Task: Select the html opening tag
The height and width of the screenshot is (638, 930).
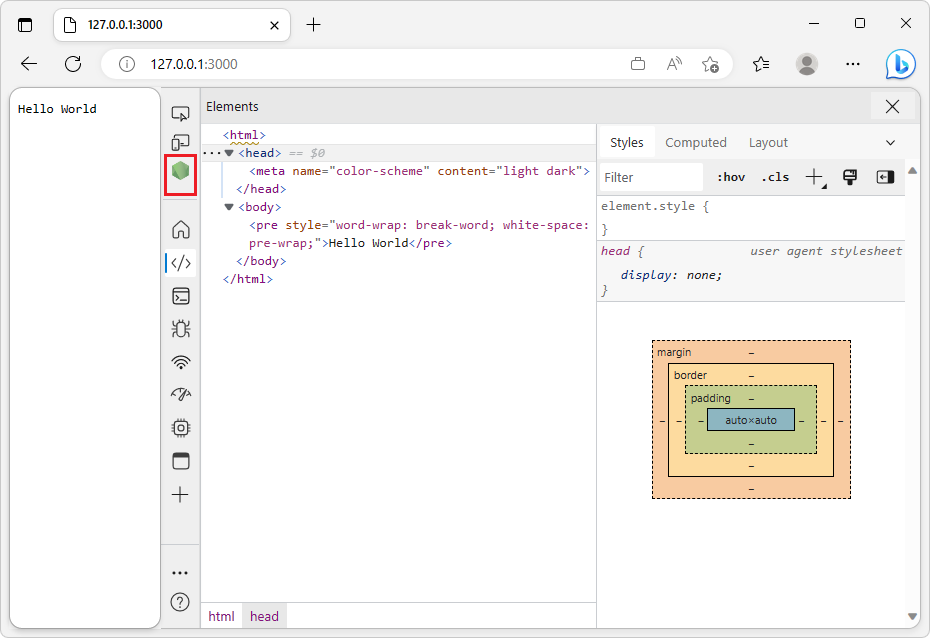Action: pyautogui.click(x=244, y=135)
